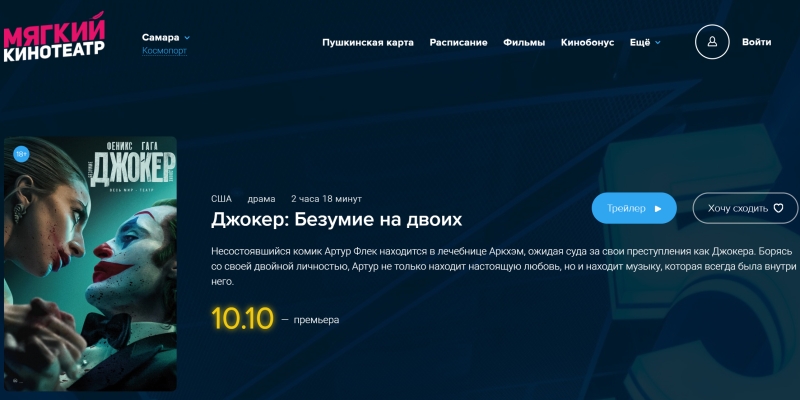The image size is (800, 400).
Task: Click the США country label
Action: tap(221, 199)
